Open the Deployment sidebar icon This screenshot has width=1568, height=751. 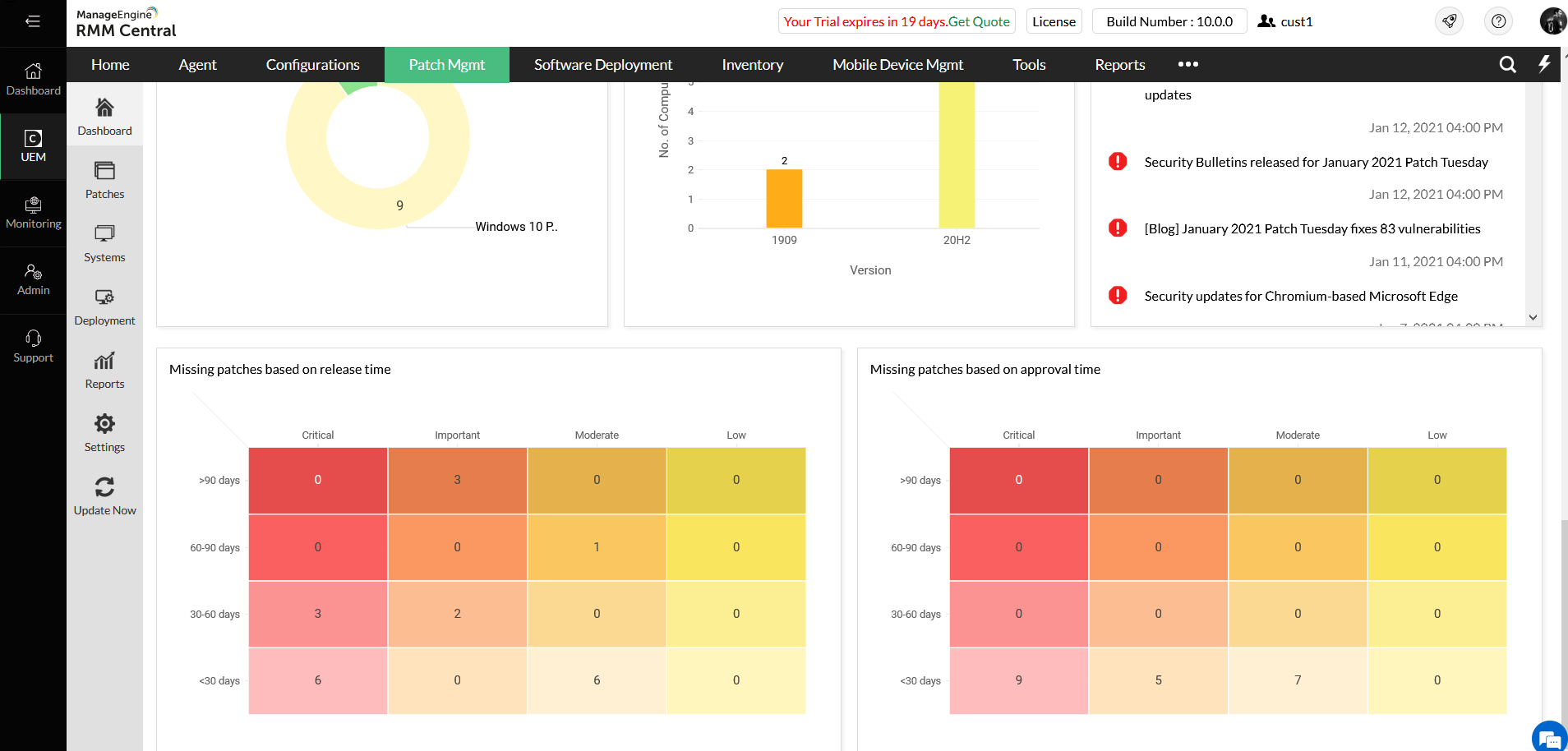tap(104, 297)
